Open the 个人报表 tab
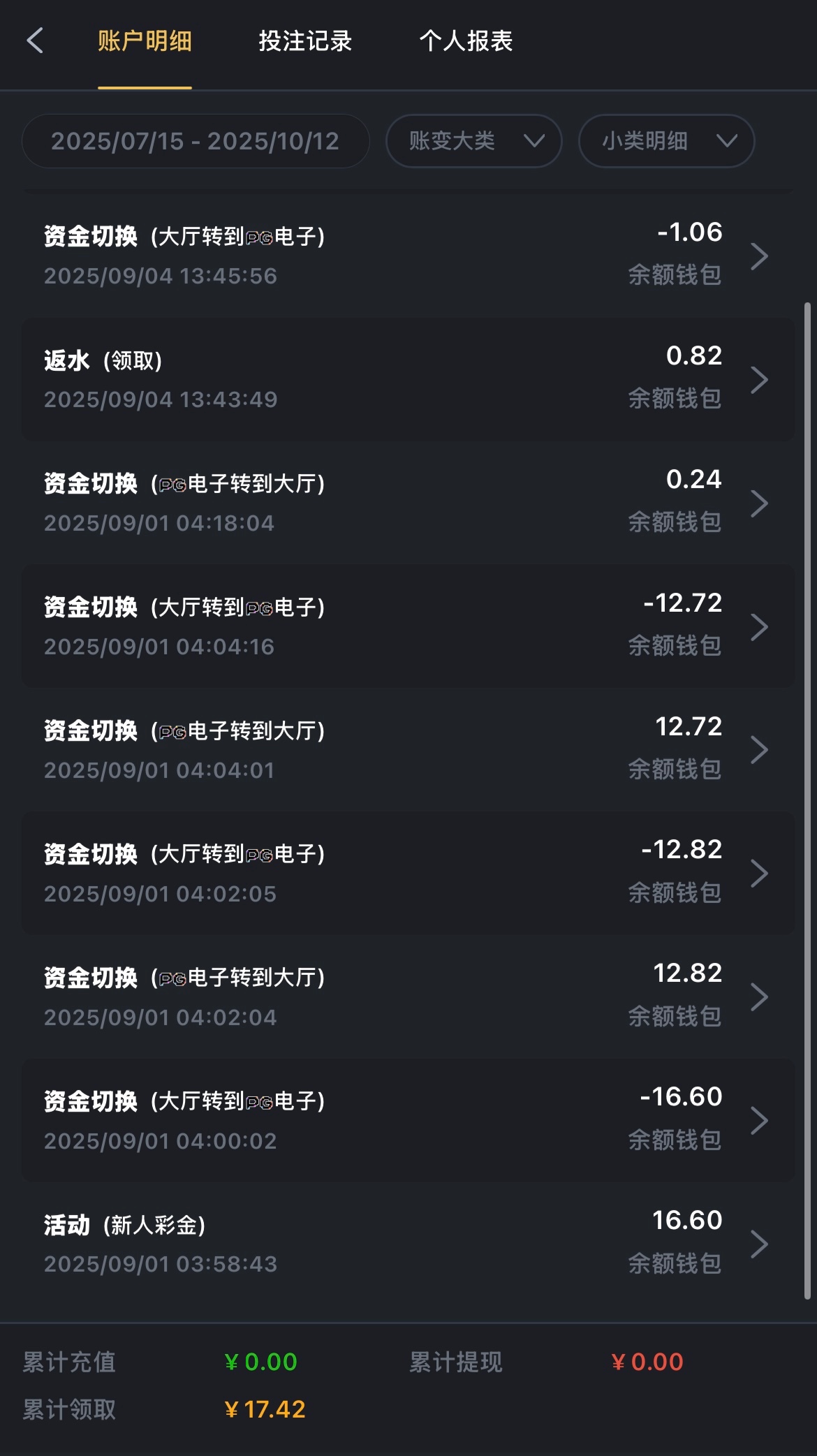This screenshot has height=1456, width=817. (x=466, y=41)
